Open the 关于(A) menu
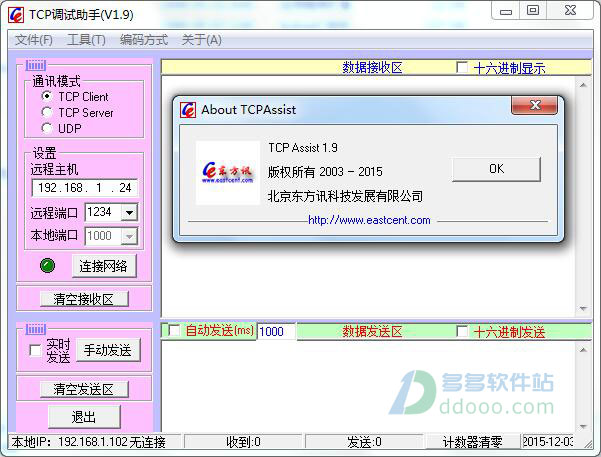The height and width of the screenshot is (457, 601). pos(202,40)
